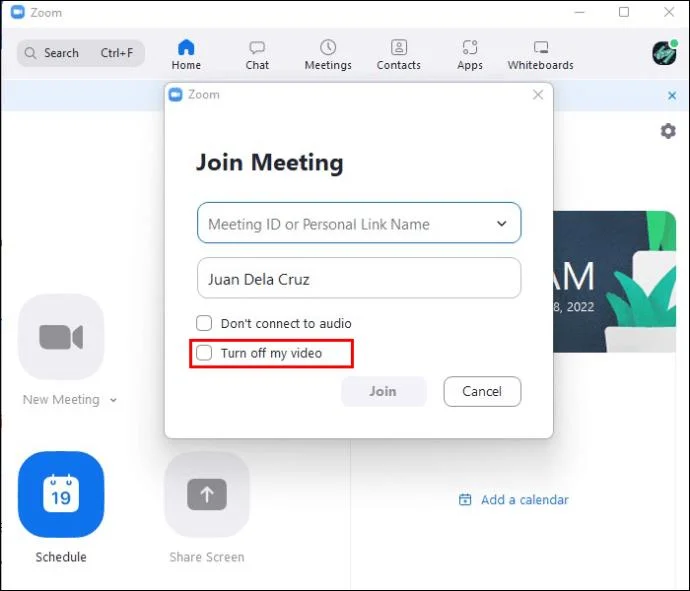
Task: Open the Apps tab
Action: [x=470, y=55]
